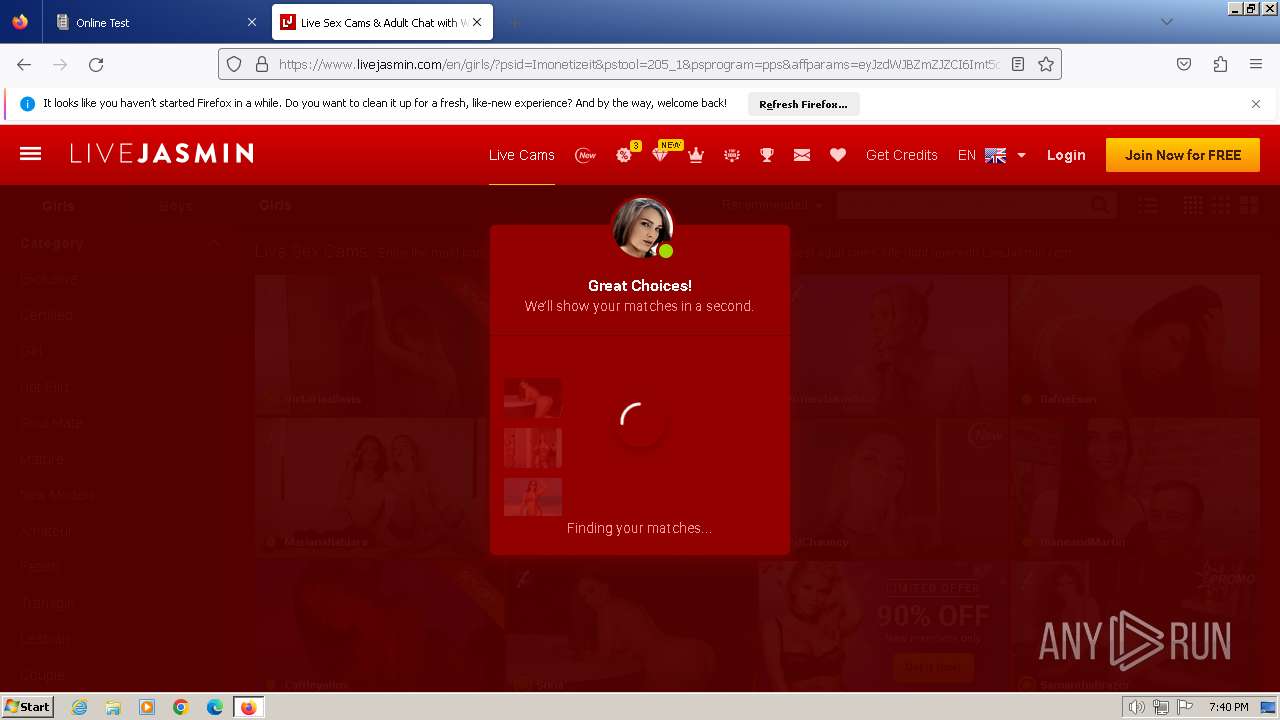1280x720 pixels.
Task: Close the Online Test tab
Action: (x=251, y=22)
